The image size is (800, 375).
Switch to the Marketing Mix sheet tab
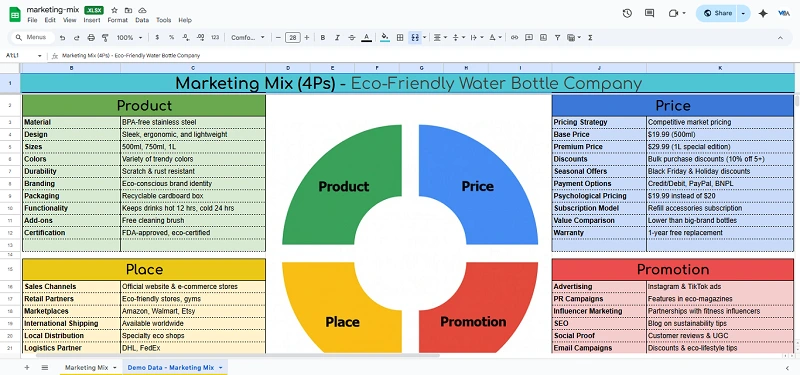tap(86, 367)
